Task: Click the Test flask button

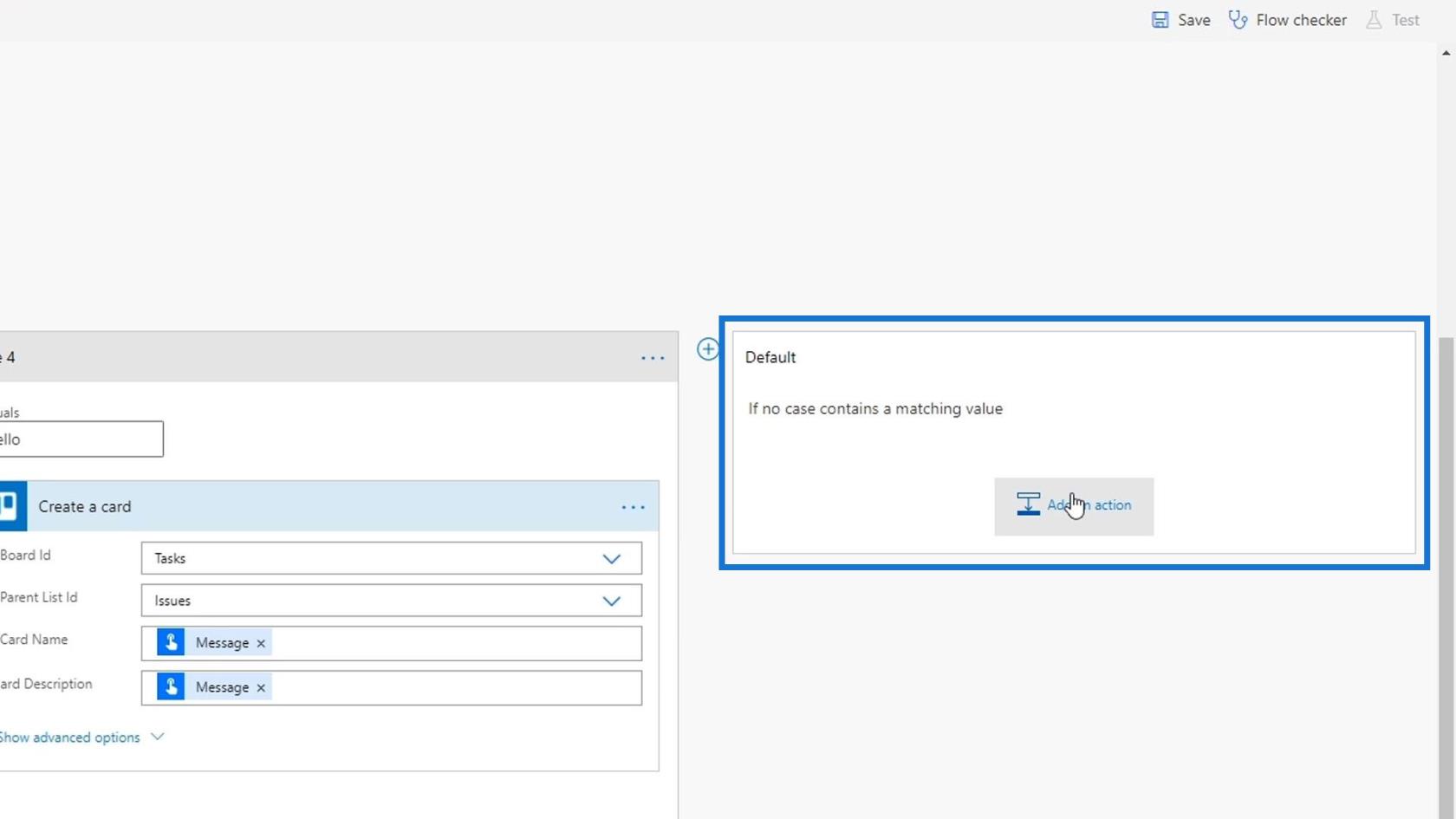Action: click(x=1393, y=20)
